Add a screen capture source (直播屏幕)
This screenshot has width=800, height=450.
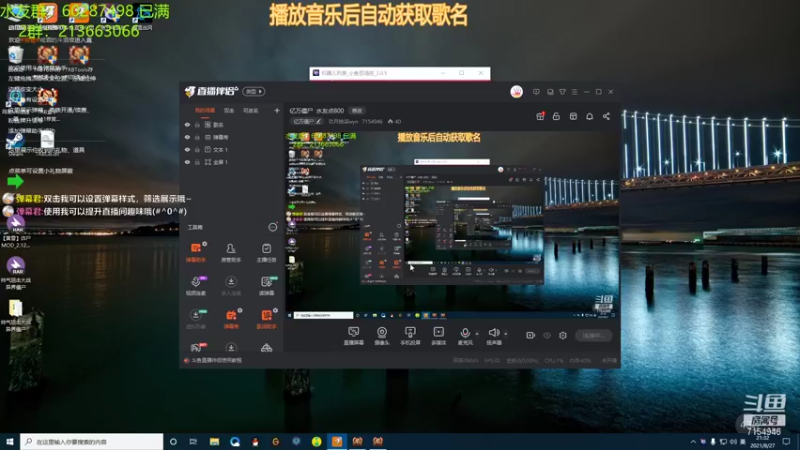pos(354,336)
